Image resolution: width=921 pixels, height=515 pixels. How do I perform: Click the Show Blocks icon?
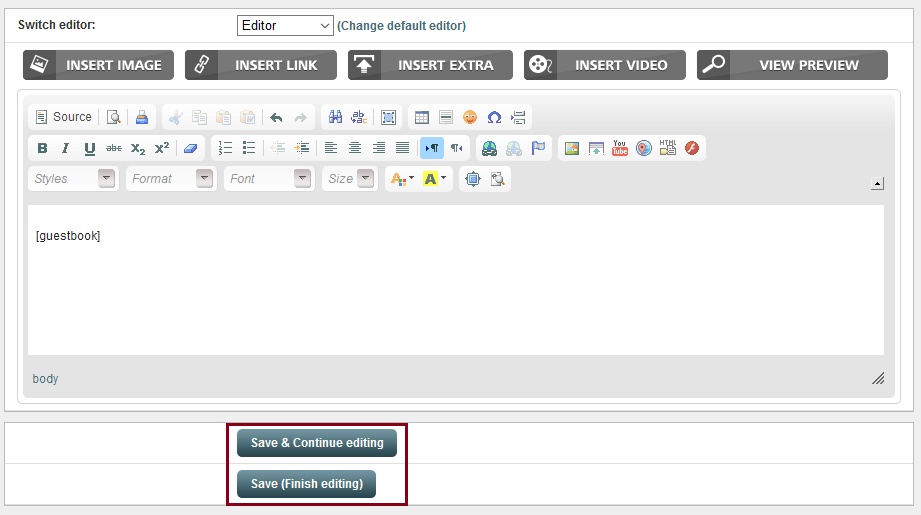497,179
